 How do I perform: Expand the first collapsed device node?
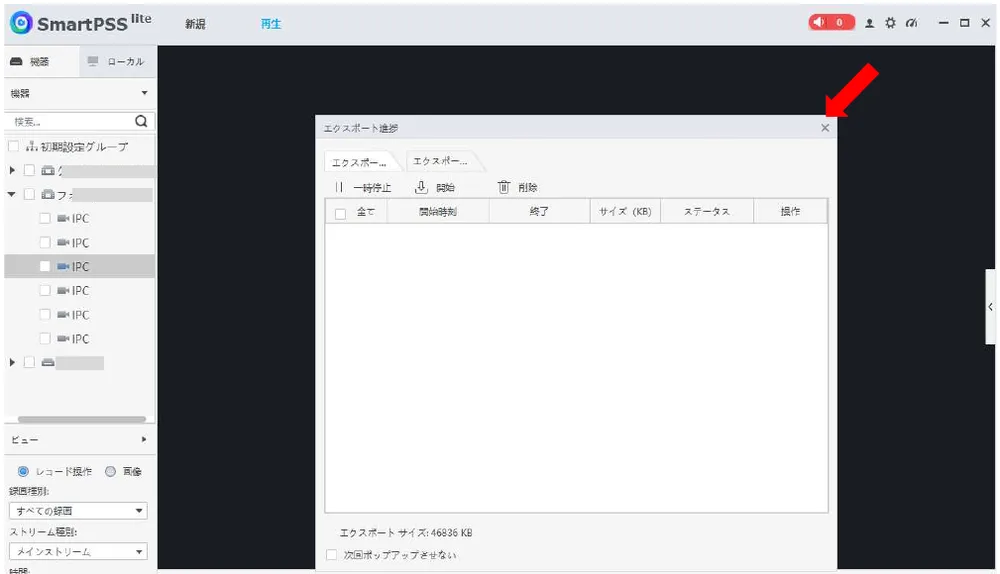[x=12, y=170]
